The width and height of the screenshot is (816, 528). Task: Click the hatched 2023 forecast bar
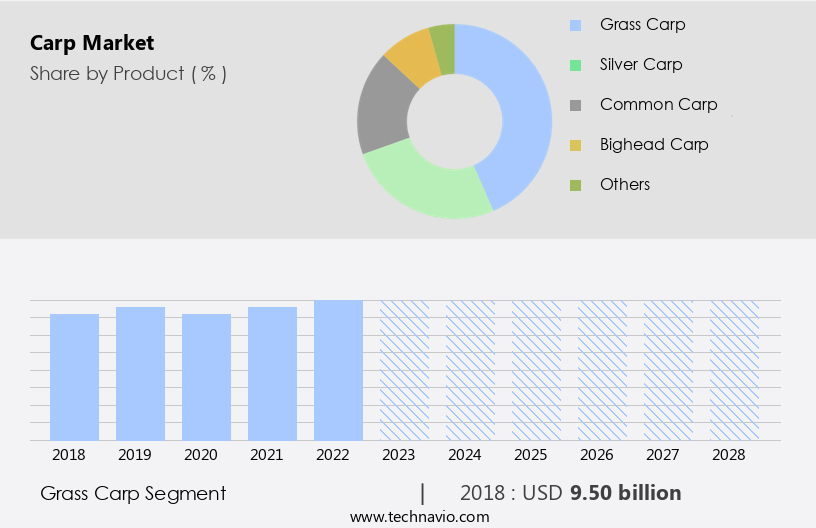(404, 370)
